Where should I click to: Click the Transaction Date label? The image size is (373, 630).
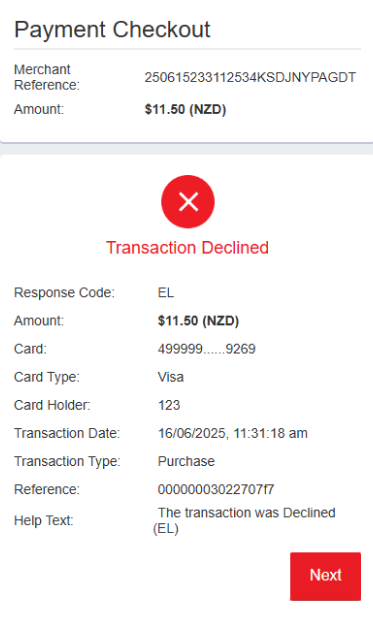pyautogui.click(x=67, y=433)
